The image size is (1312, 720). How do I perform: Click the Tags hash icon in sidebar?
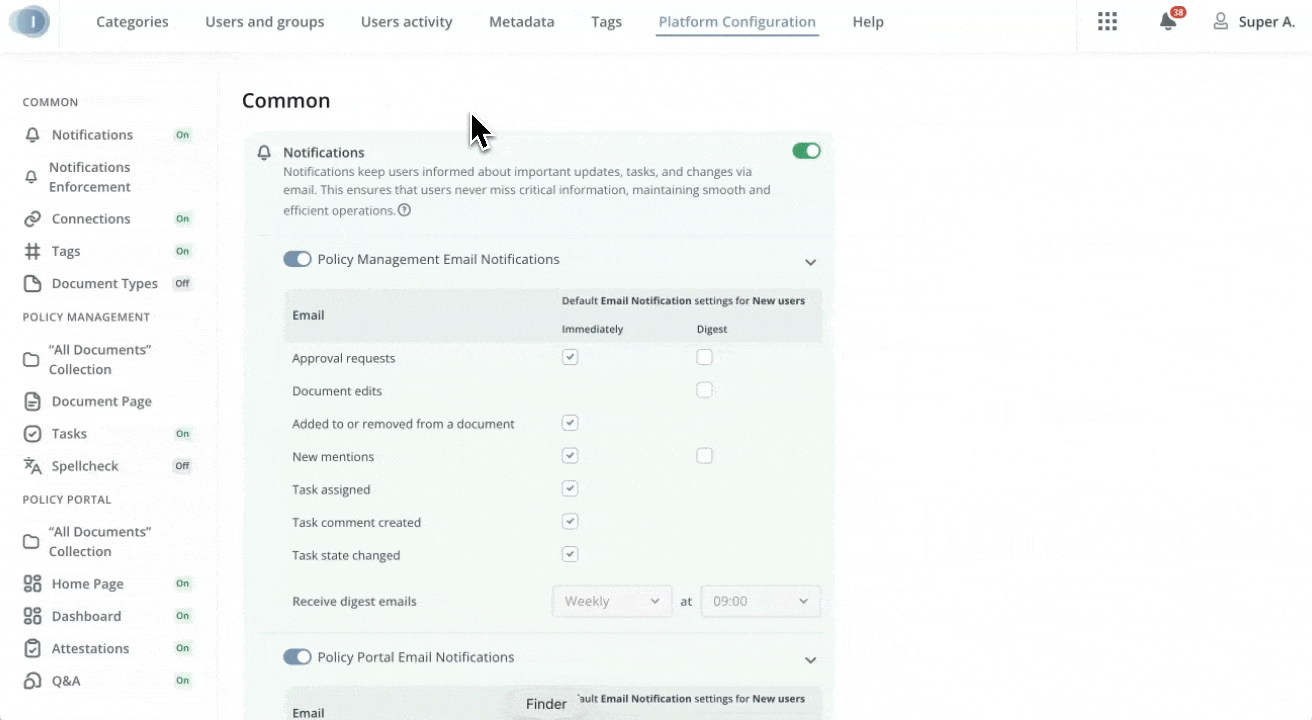pyautogui.click(x=33, y=251)
